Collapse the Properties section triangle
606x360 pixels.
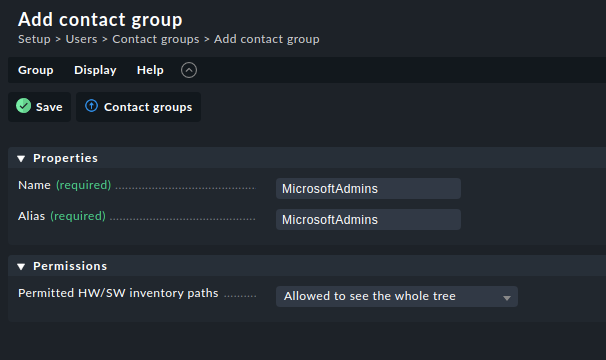21,159
